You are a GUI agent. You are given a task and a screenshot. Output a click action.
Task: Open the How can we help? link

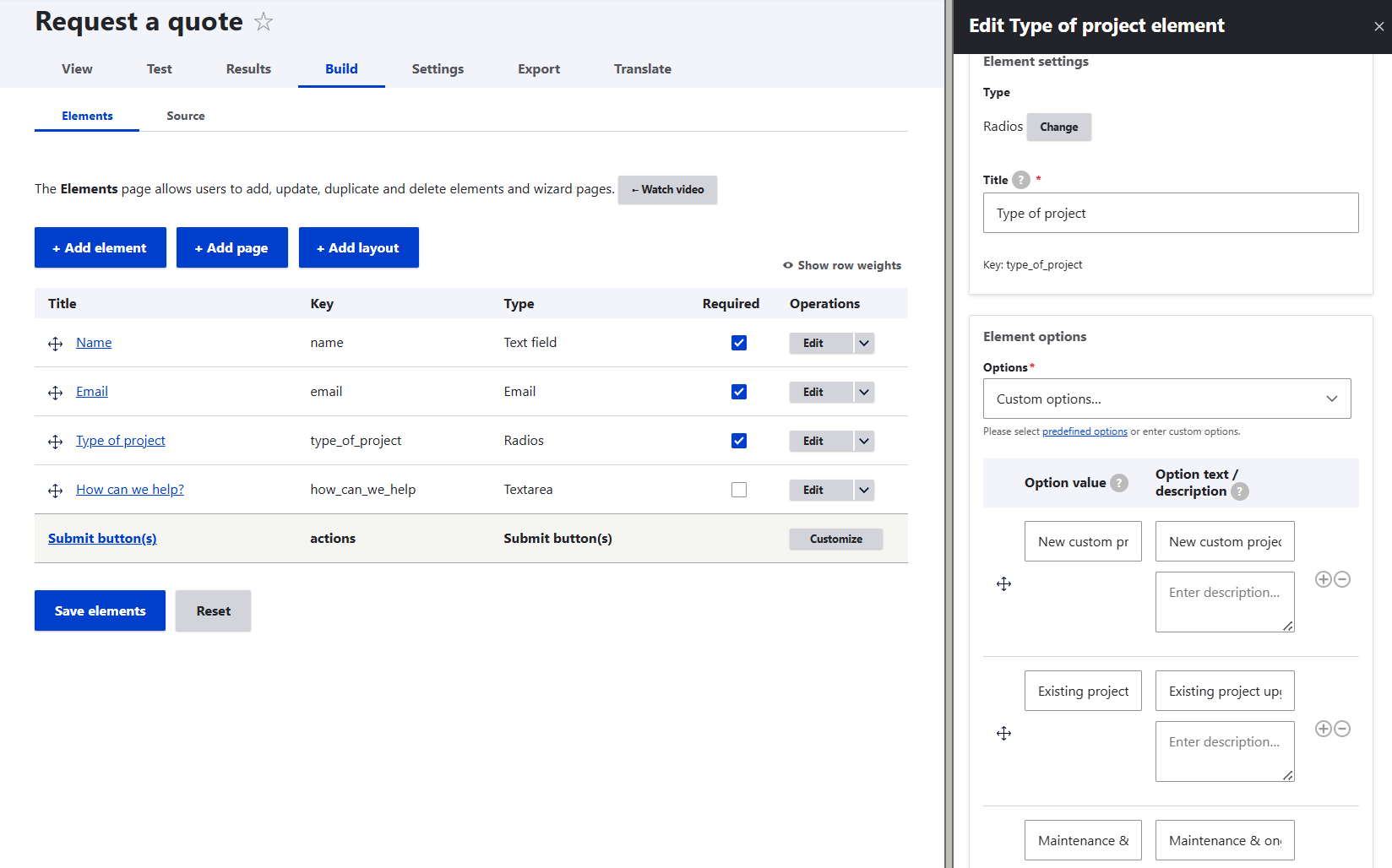pos(130,490)
